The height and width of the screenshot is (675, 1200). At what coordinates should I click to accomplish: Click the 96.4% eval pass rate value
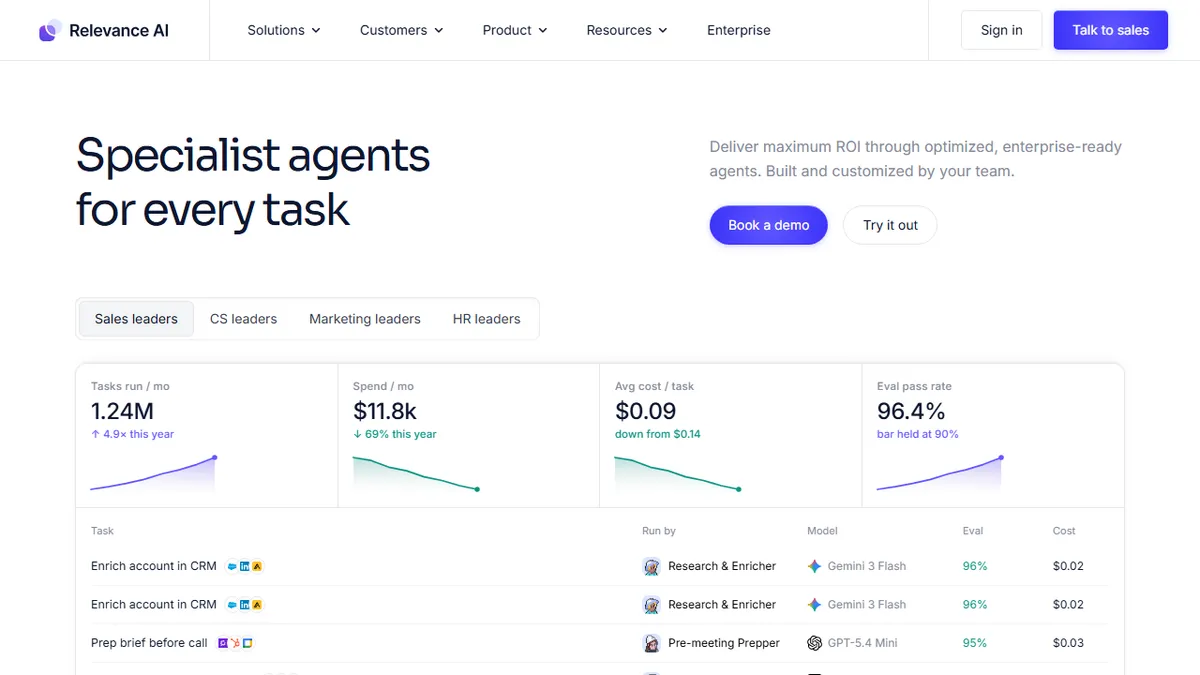pyautogui.click(x=911, y=411)
